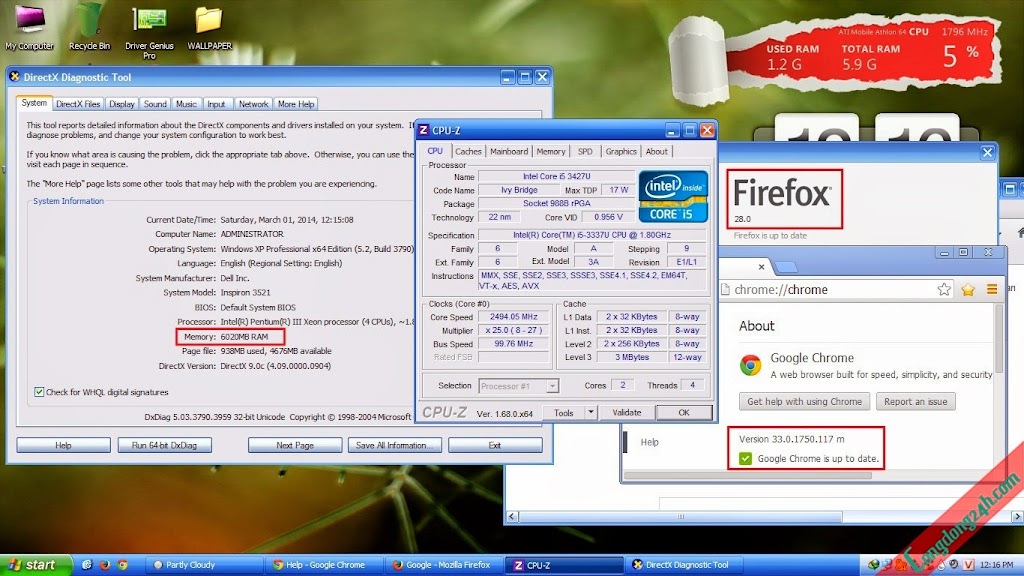Viewport: 1024px width, 576px height.
Task: Open the Music tab in DxDiag
Action: point(186,104)
